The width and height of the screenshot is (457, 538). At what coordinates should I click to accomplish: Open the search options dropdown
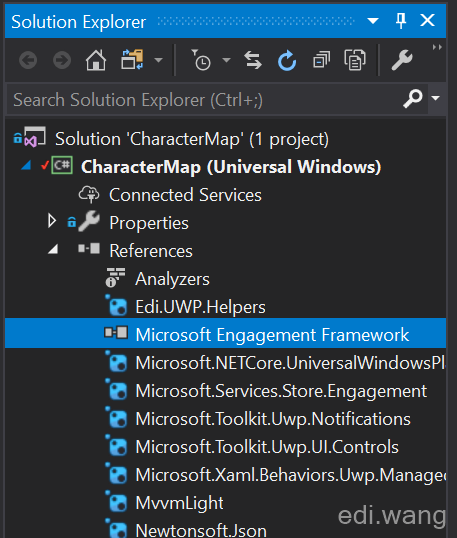[435, 98]
